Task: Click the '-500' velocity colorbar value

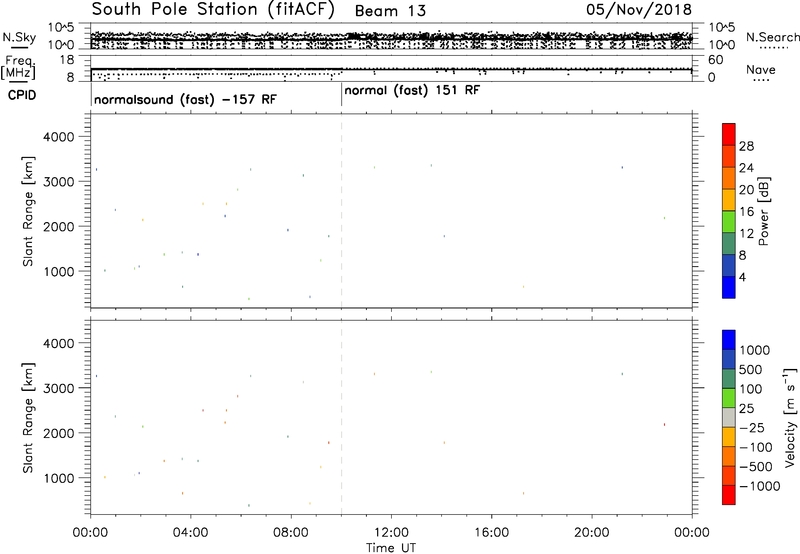Action: (x=756, y=467)
